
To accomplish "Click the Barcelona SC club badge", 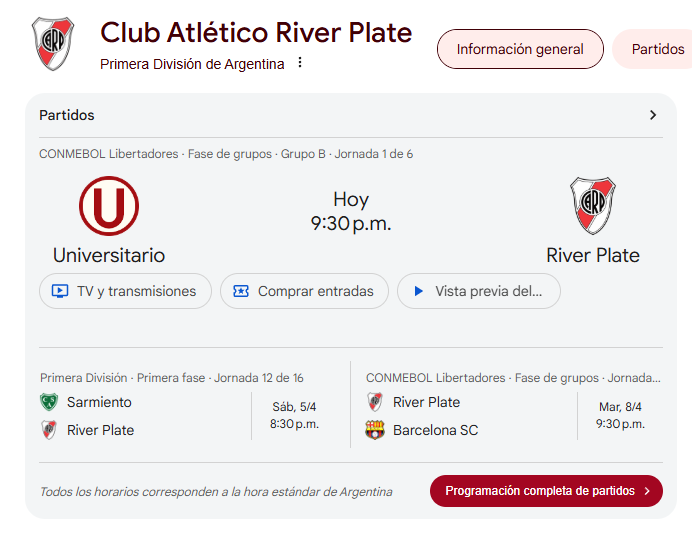I will pyautogui.click(x=375, y=430).
